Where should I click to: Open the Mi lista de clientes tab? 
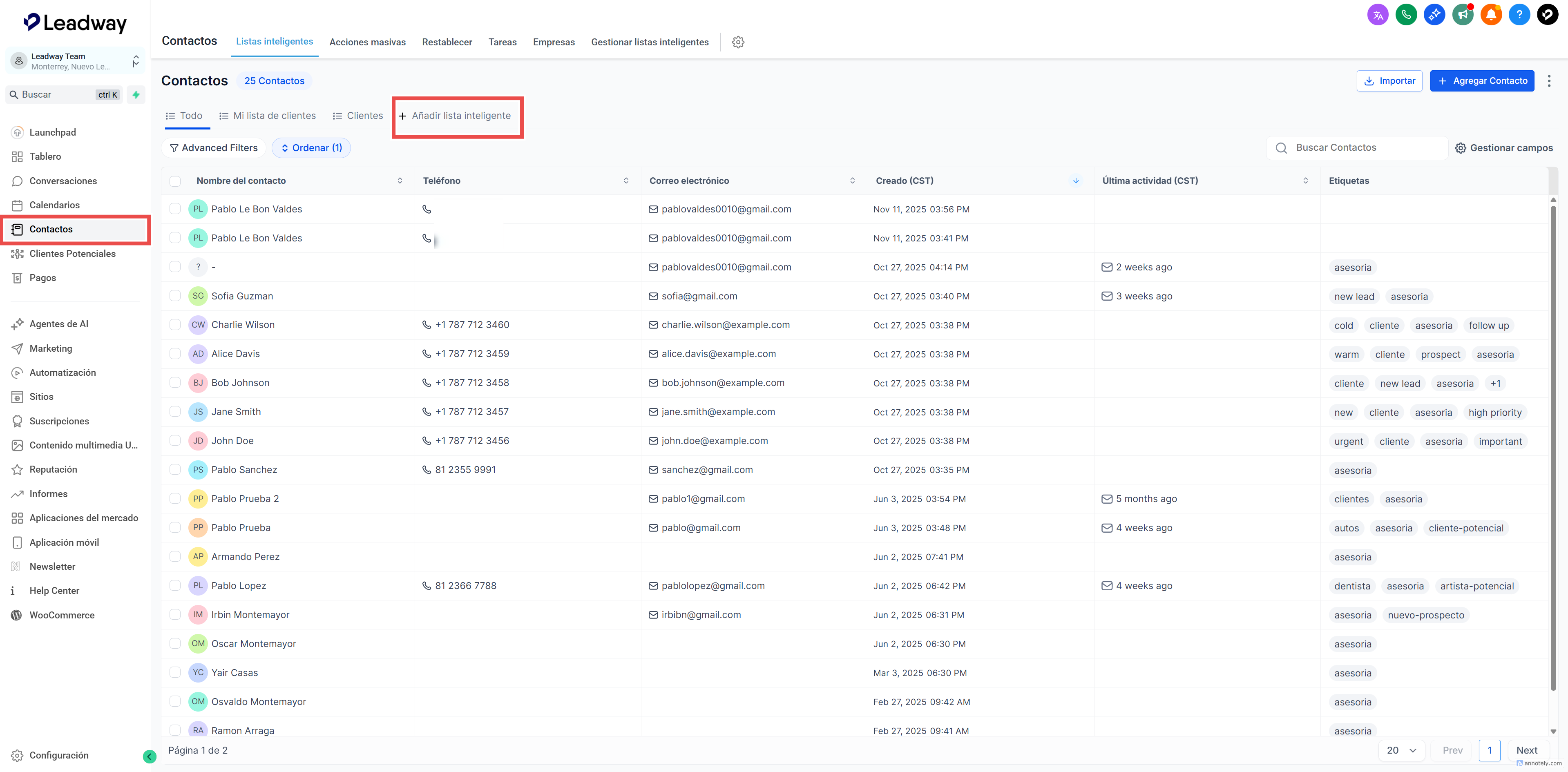tap(267, 116)
